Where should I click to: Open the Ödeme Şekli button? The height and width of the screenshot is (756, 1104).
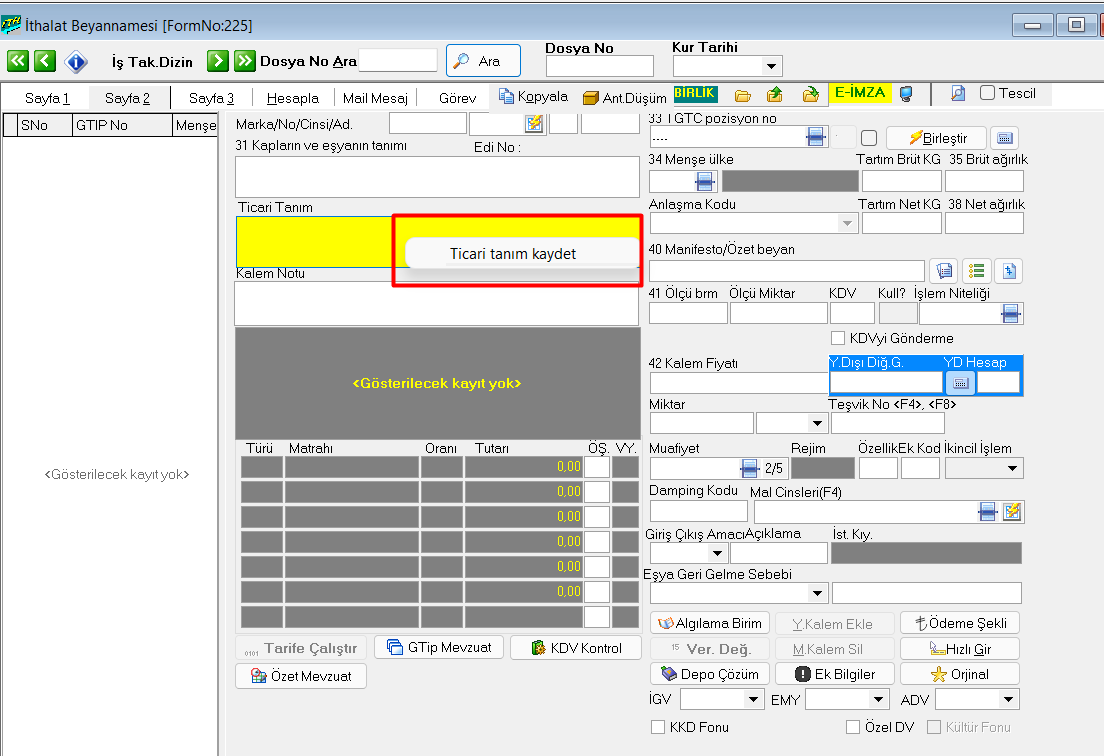click(960, 623)
